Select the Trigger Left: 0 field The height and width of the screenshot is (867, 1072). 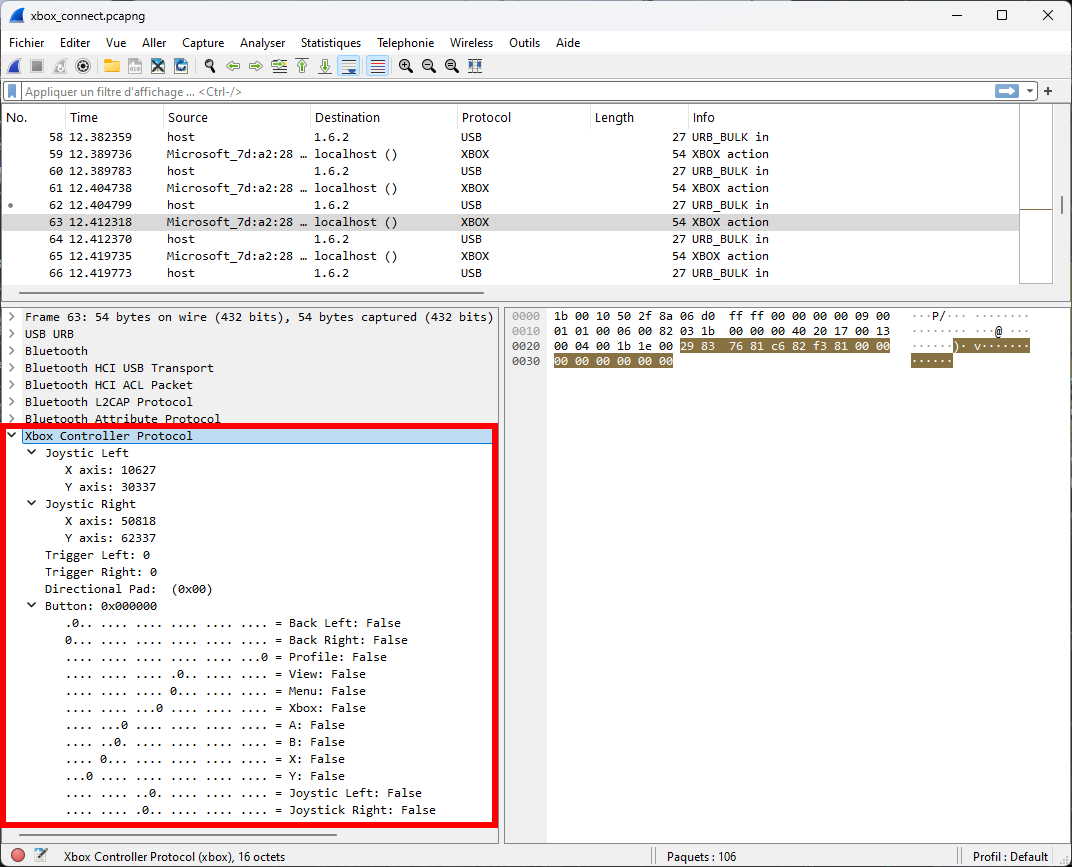[x=98, y=555]
